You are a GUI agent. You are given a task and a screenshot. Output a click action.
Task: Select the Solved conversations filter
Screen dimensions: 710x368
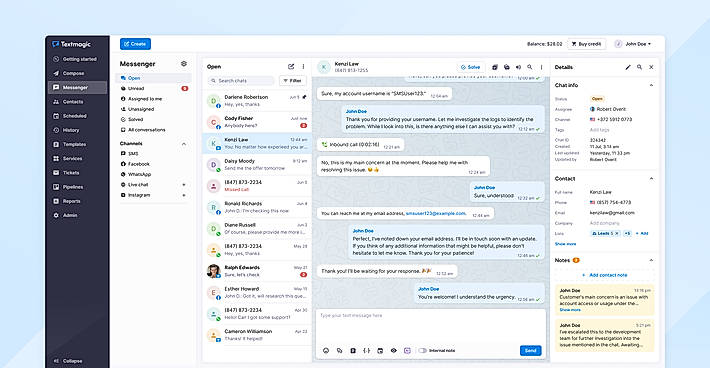[x=153, y=119]
